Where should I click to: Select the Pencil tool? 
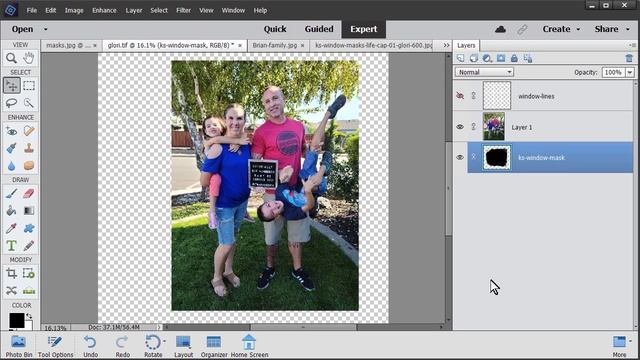click(29, 246)
